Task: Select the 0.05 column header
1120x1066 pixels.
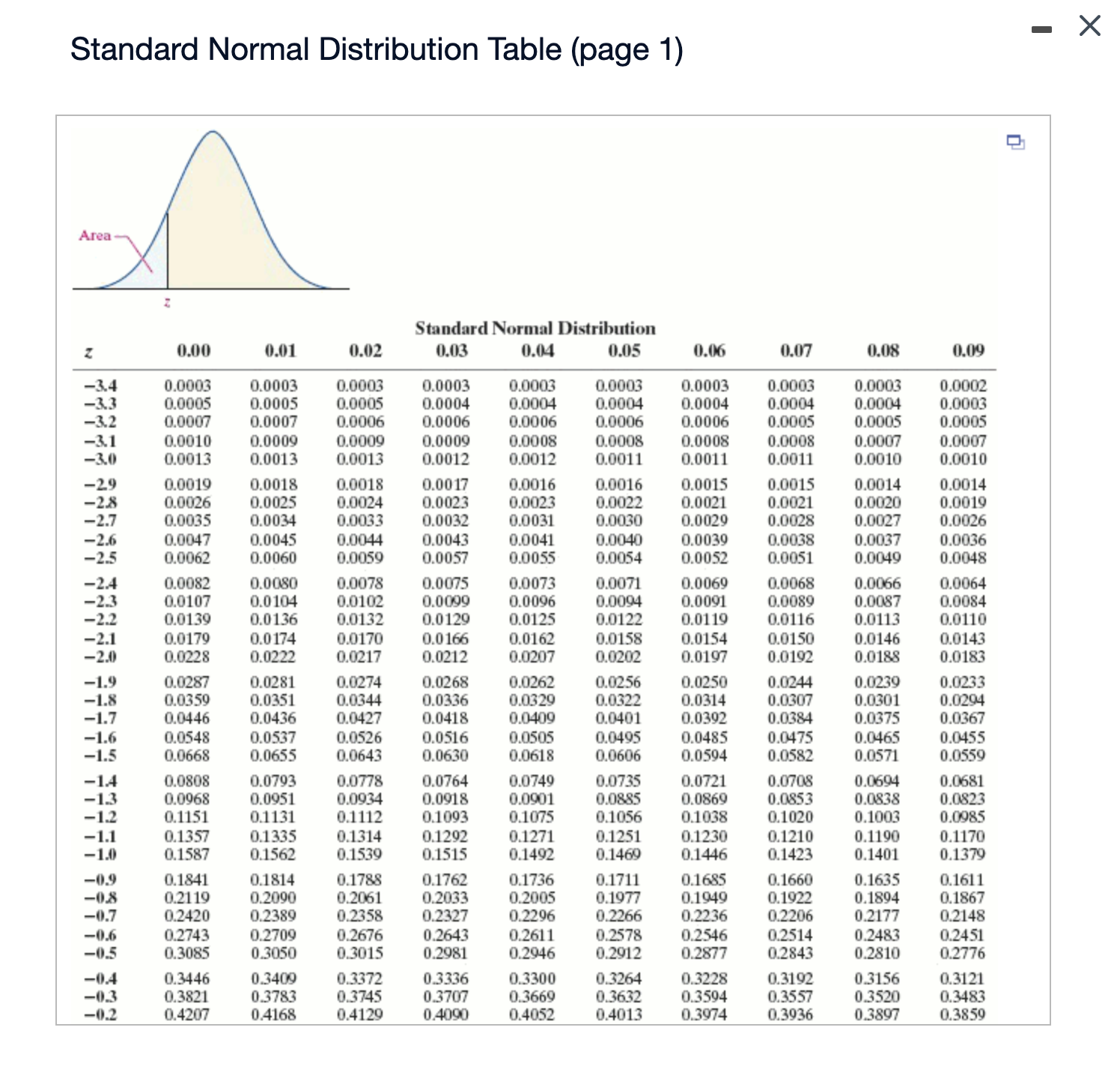Action: 624,350
